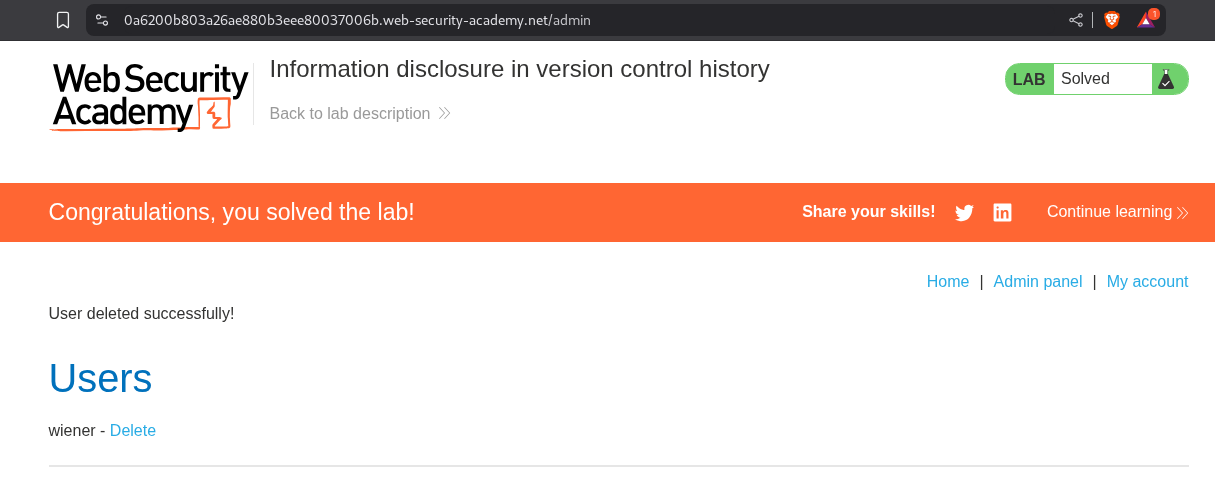Share on Twitter via bird icon
The width and height of the screenshot is (1215, 502).
pos(964,212)
